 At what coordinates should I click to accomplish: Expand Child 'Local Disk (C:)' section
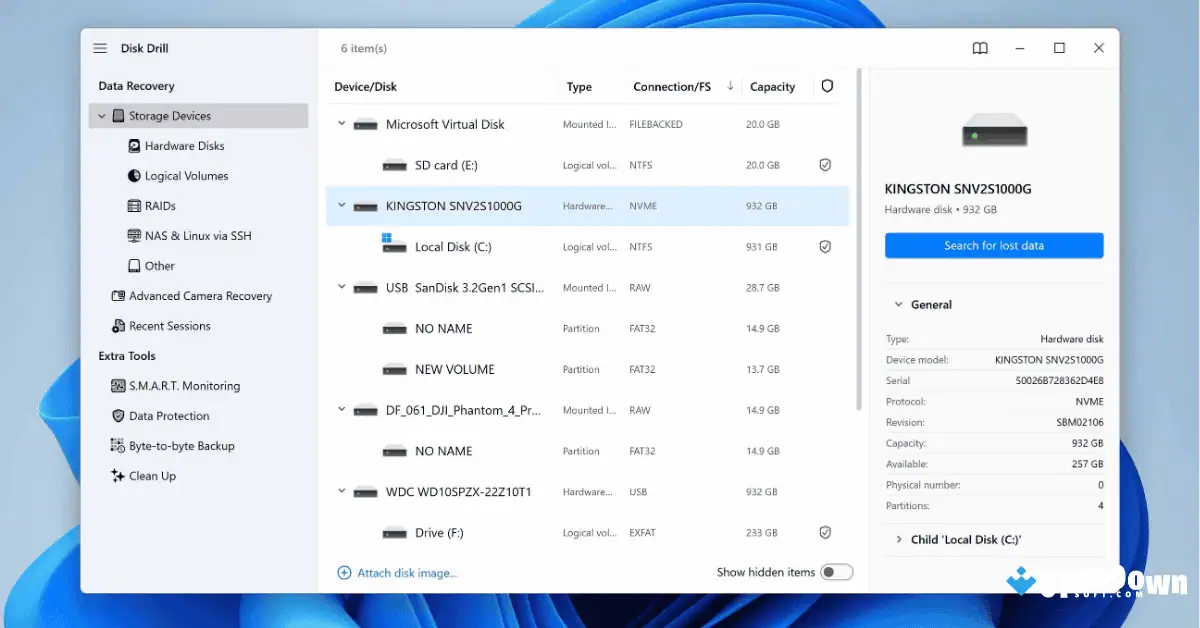pos(897,539)
